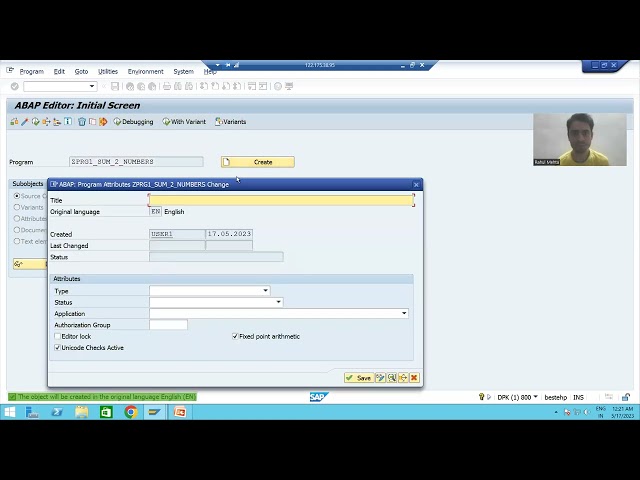Click the blue Information icon in toolbar
Image resolution: width=640 pixels, height=480 pixels.
(68, 122)
